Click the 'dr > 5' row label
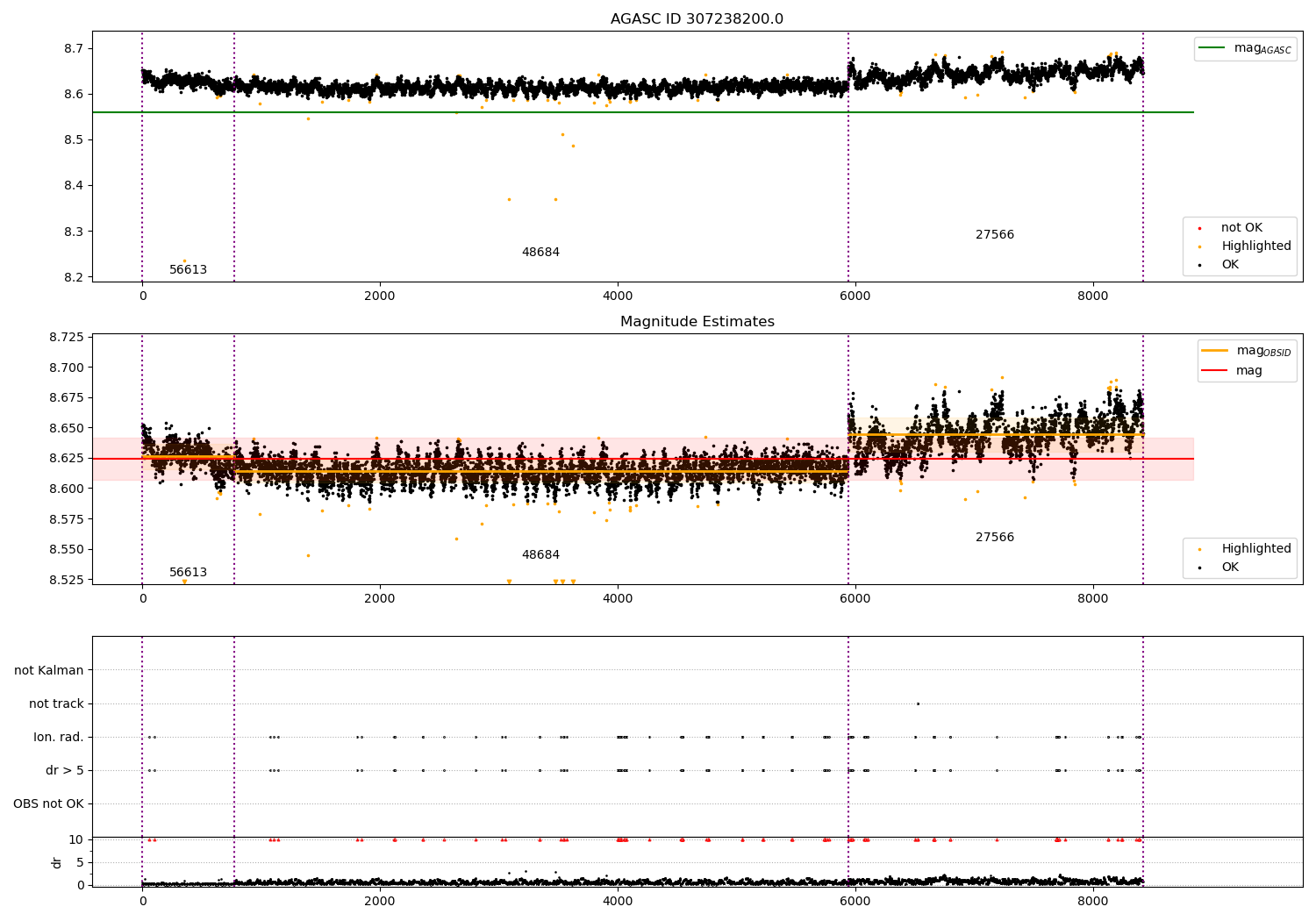 click(65, 771)
